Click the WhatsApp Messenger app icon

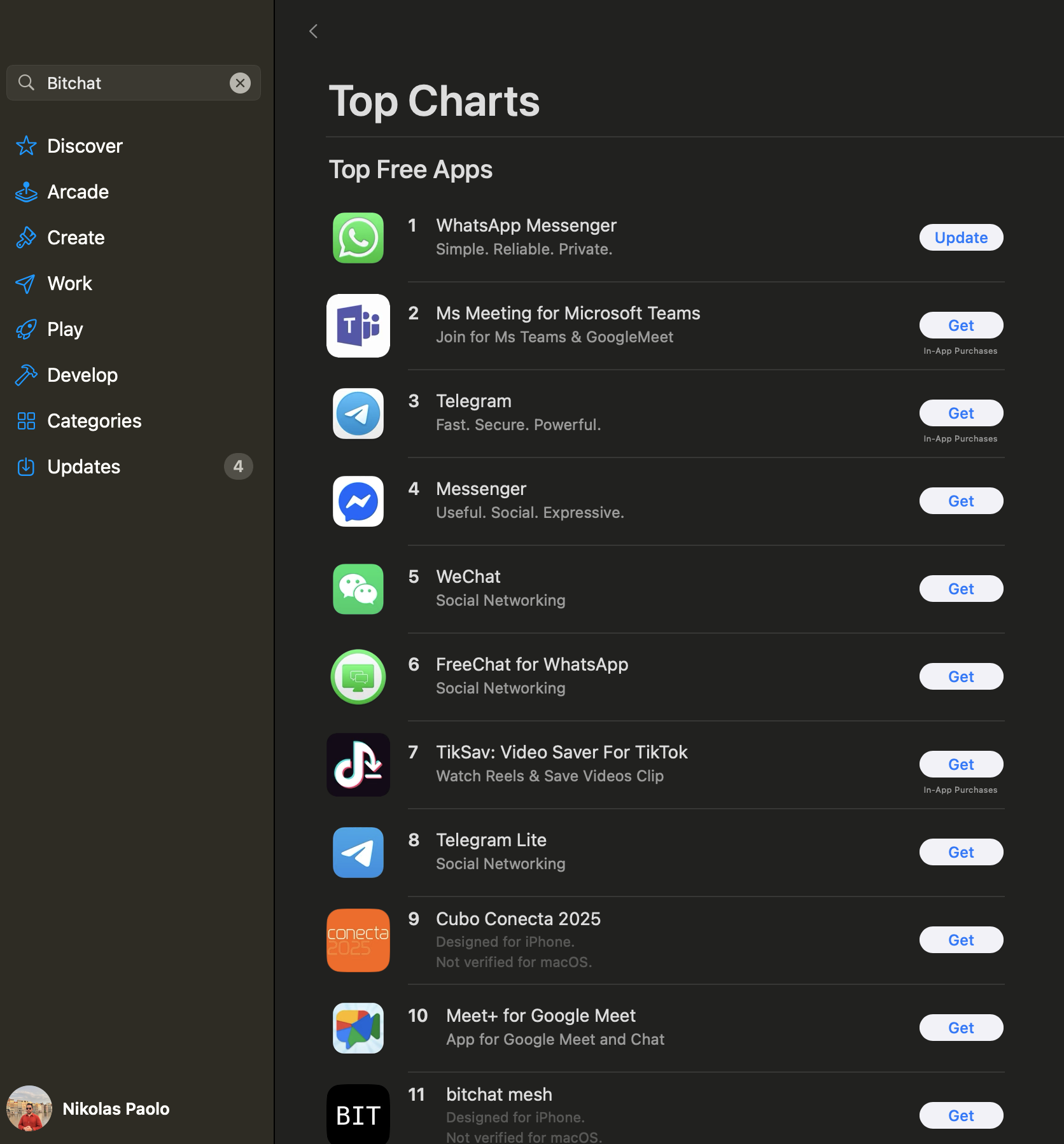pos(358,238)
